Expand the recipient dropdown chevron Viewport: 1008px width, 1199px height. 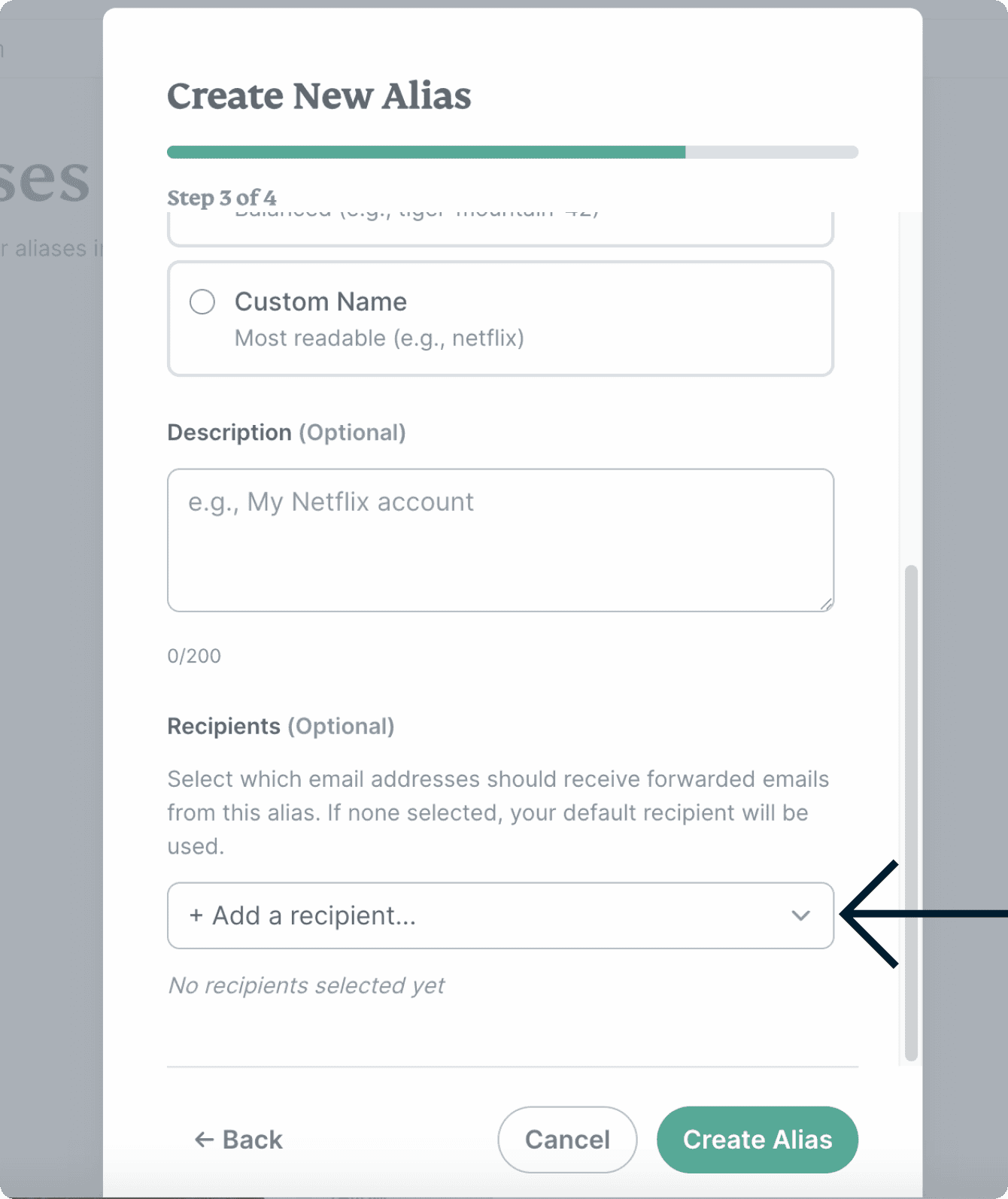(800, 915)
